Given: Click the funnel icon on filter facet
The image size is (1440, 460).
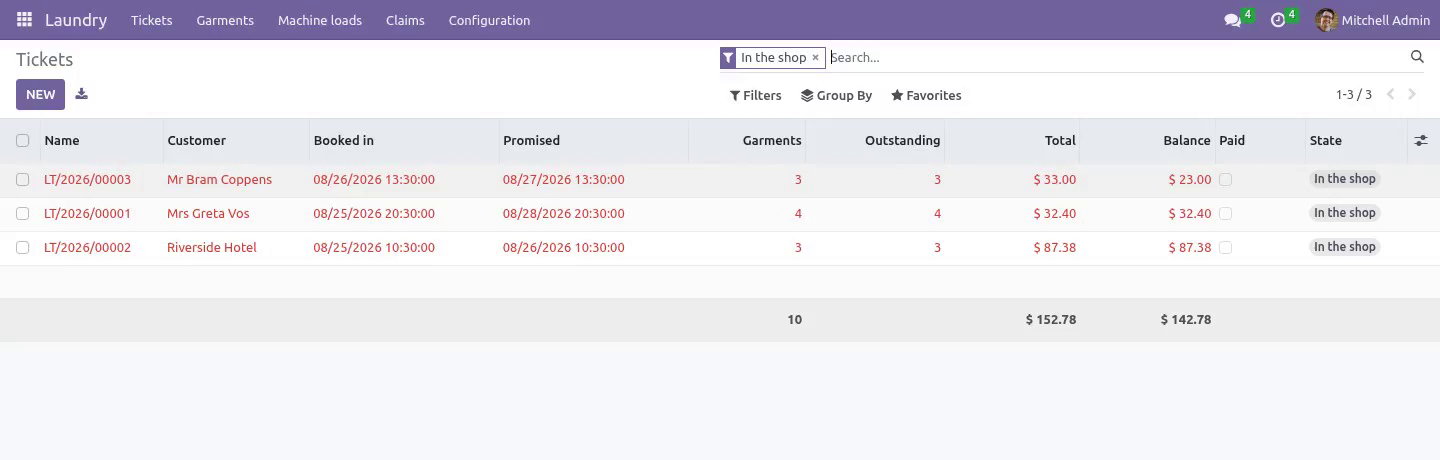Looking at the screenshot, I should tap(728, 58).
